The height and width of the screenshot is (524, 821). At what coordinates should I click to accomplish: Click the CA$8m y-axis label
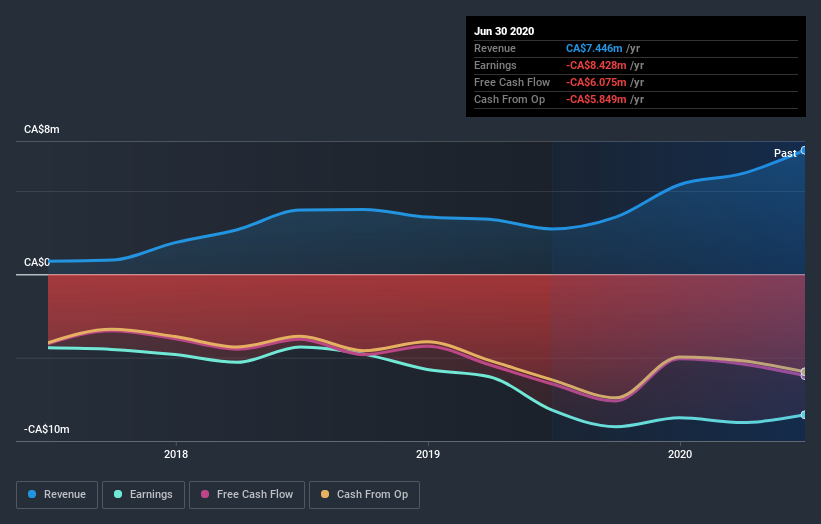42,129
